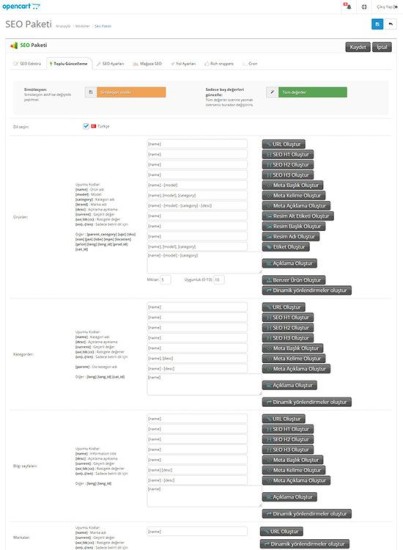Image resolution: width=403 pixels, height=550 pixels.
Task: Toggle the green Tüm değerler switch
Action: [x=313, y=92]
